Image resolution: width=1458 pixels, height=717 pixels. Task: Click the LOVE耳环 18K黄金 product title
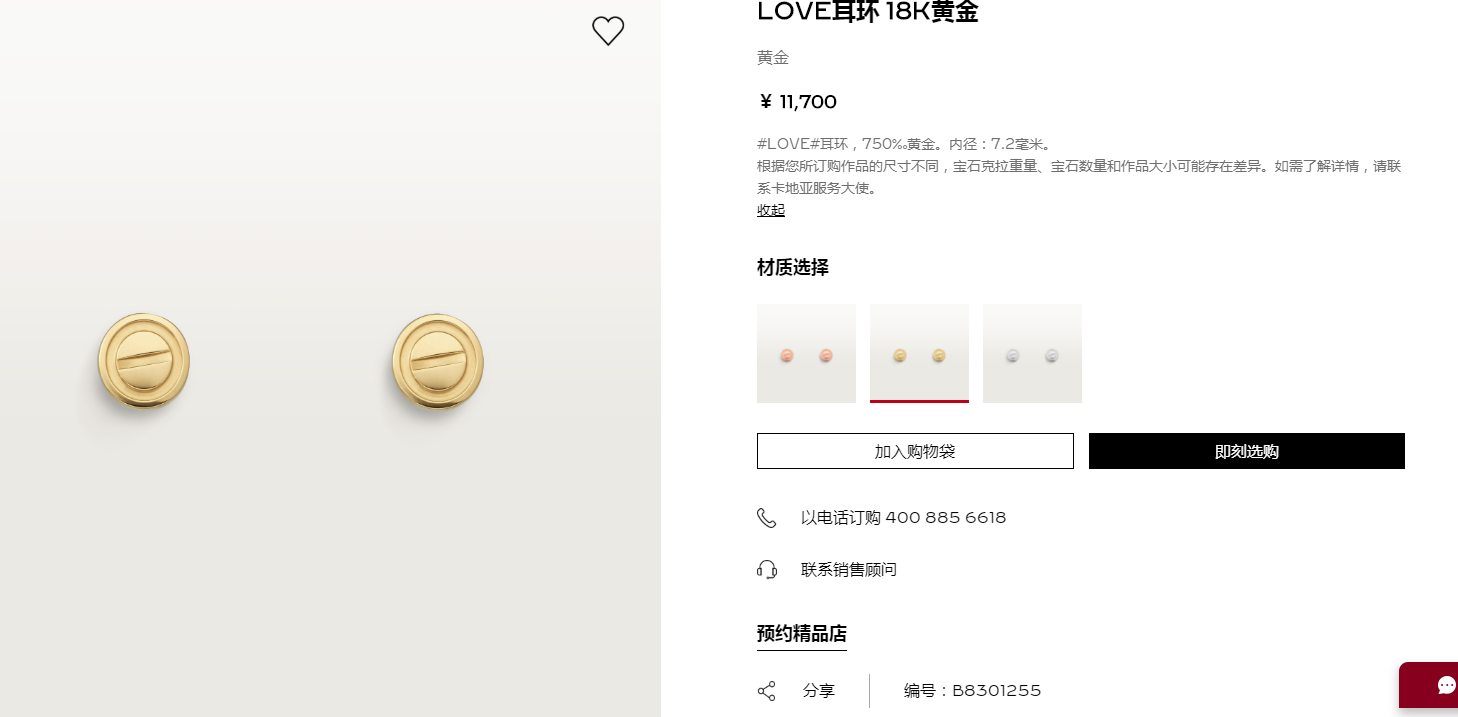[x=868, y=12]
